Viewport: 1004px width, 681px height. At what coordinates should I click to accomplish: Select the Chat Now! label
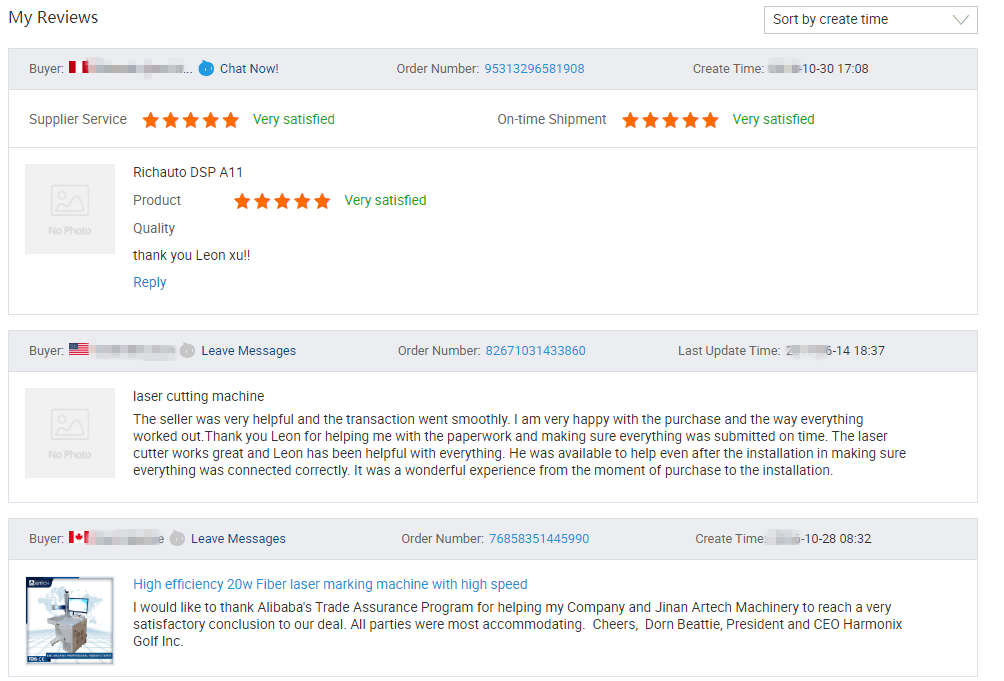click(248, 68)
